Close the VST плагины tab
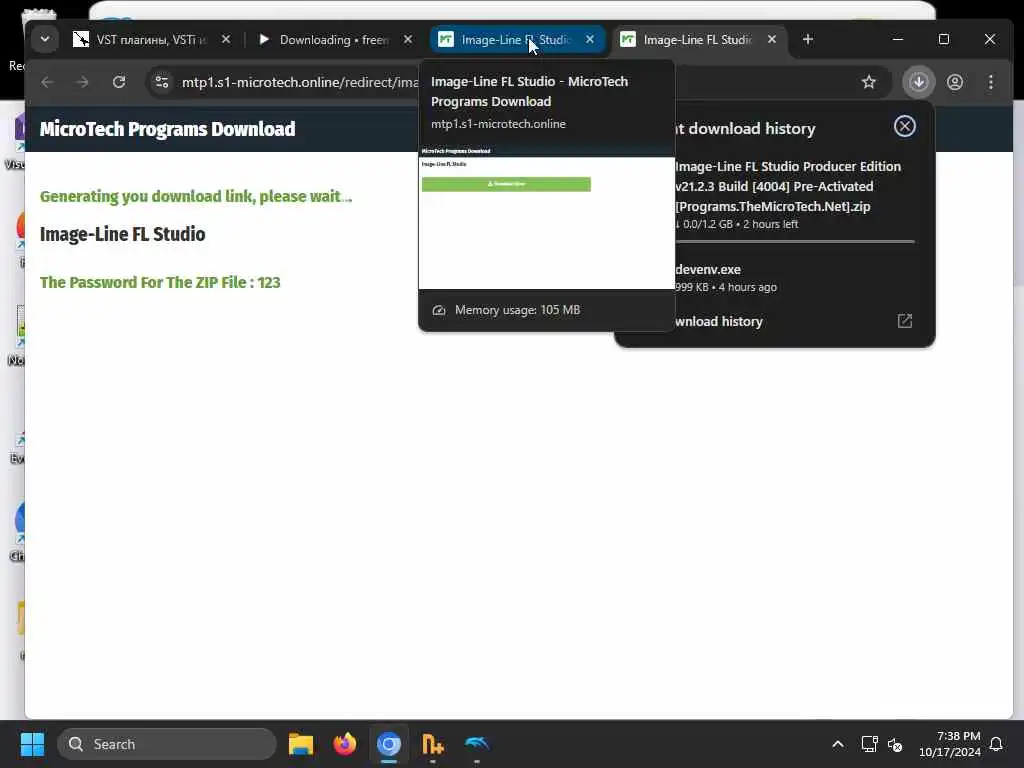The width and height of the screenshot is (1024, 768). (225, 39)
